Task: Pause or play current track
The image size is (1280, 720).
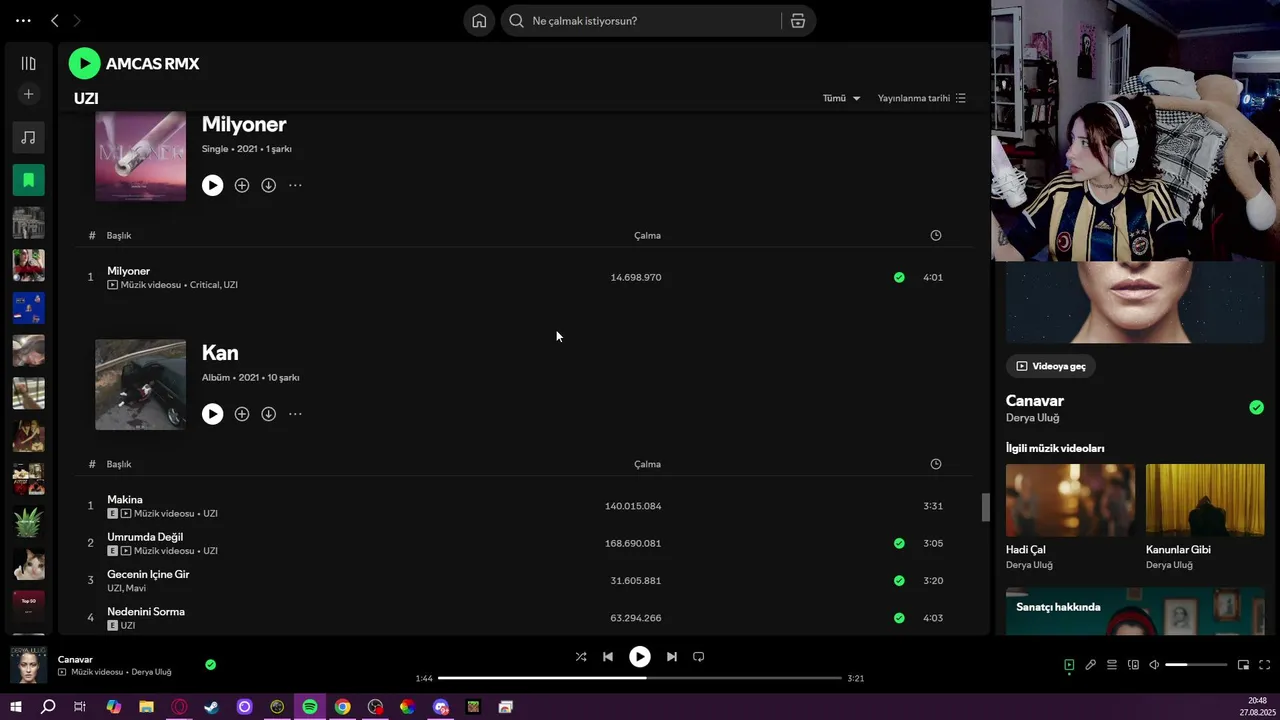Action: tap(640, 657)
